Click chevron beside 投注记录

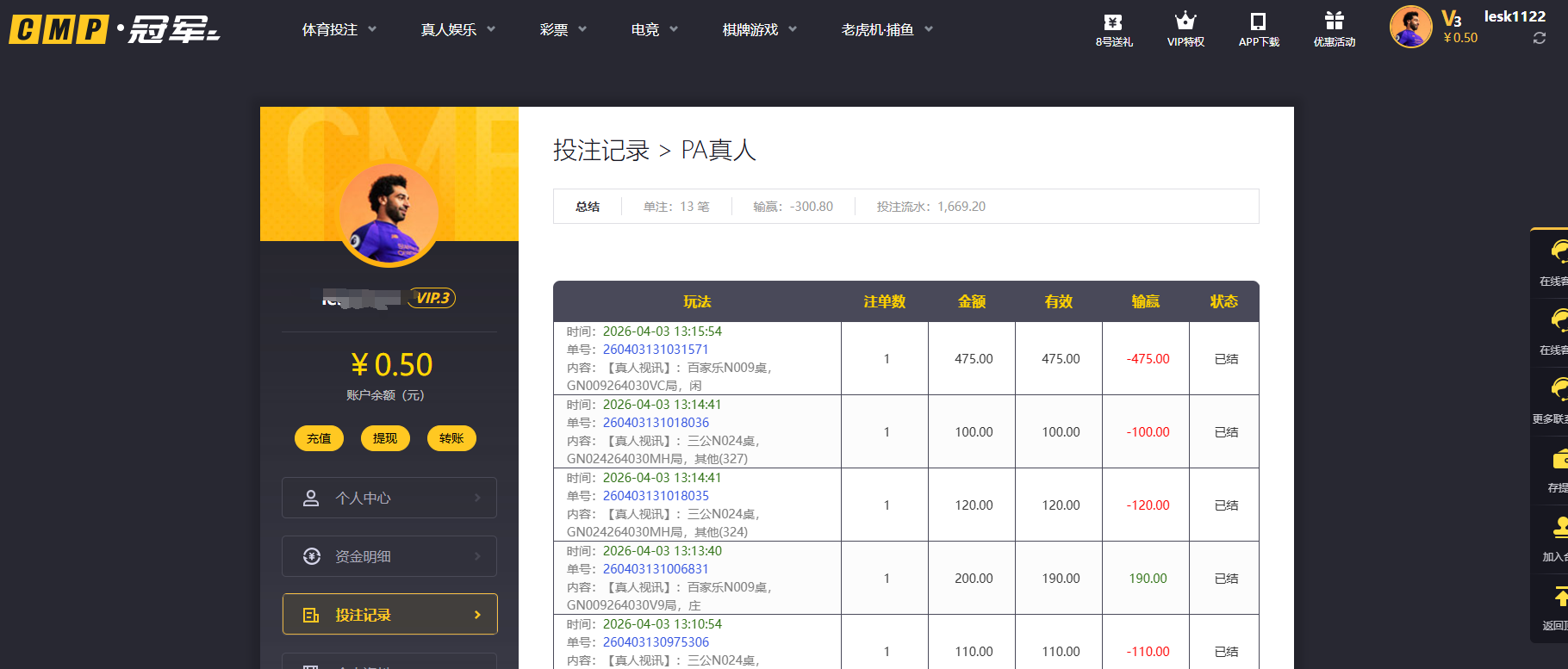pos(478,615)
